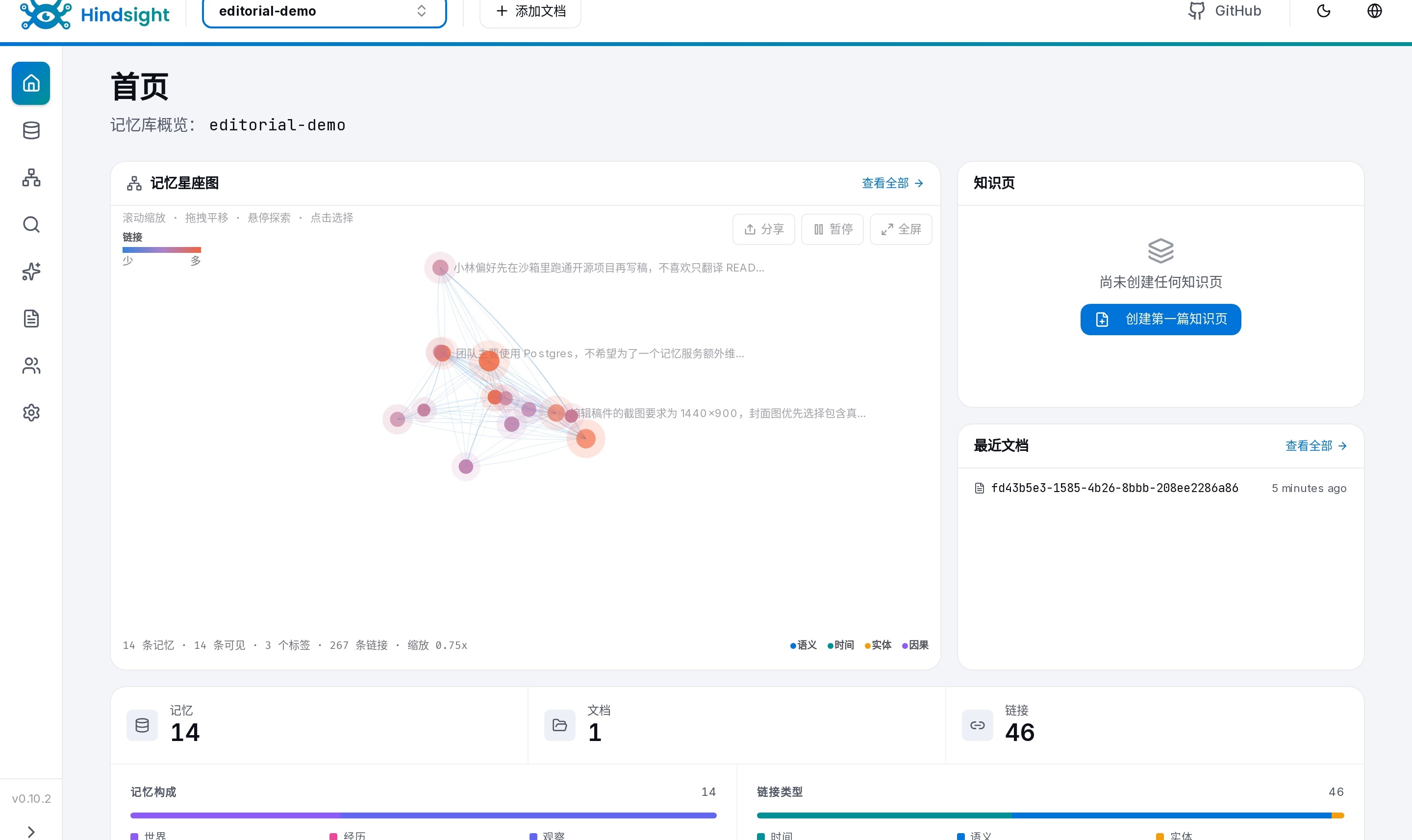Click 创建第一篇知识页 button
The height and width of the screenshot is (840, 1412).
pyautogui.click(x=1160, y=319)
